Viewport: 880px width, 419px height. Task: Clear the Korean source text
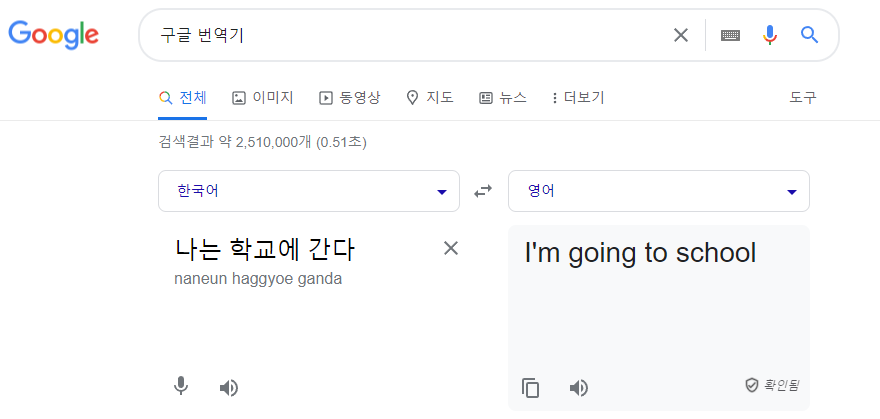pyautogui.click(x=451, y=248)
